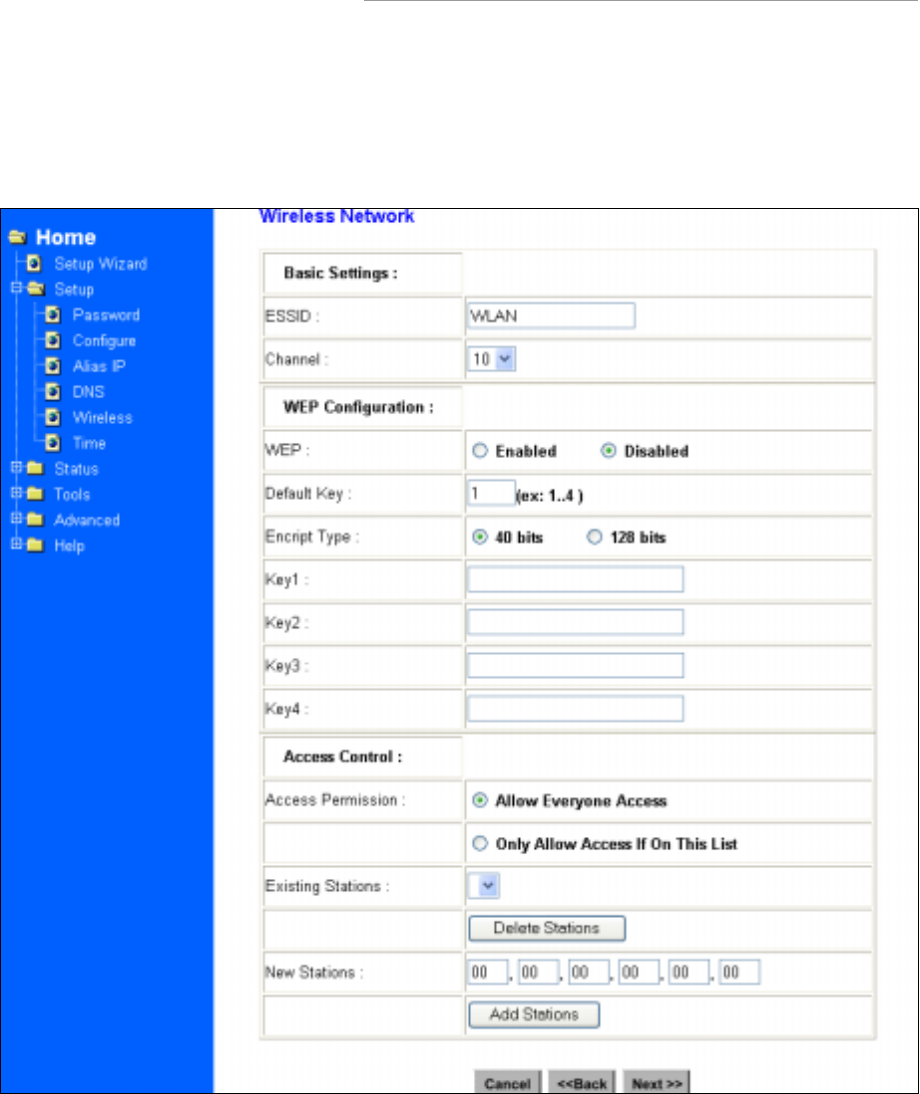Click the sixth New Stations MAC field
The height and width of the screenshot is (1094, 920).
point(739,972)
